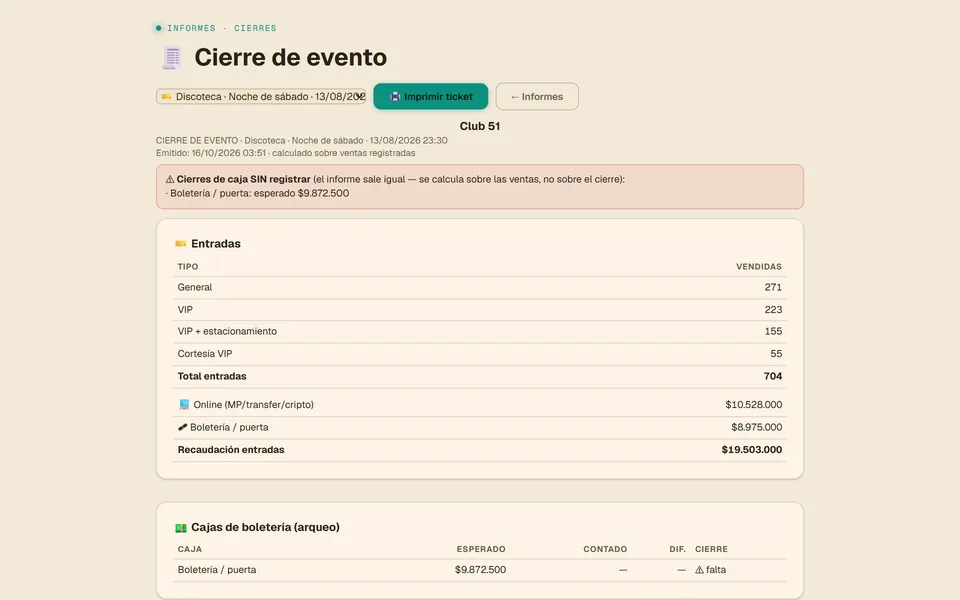Click the Recaudación entradas label
This screenshot has height=600, width=960.
pyautogui.click(x=231, y=450)
